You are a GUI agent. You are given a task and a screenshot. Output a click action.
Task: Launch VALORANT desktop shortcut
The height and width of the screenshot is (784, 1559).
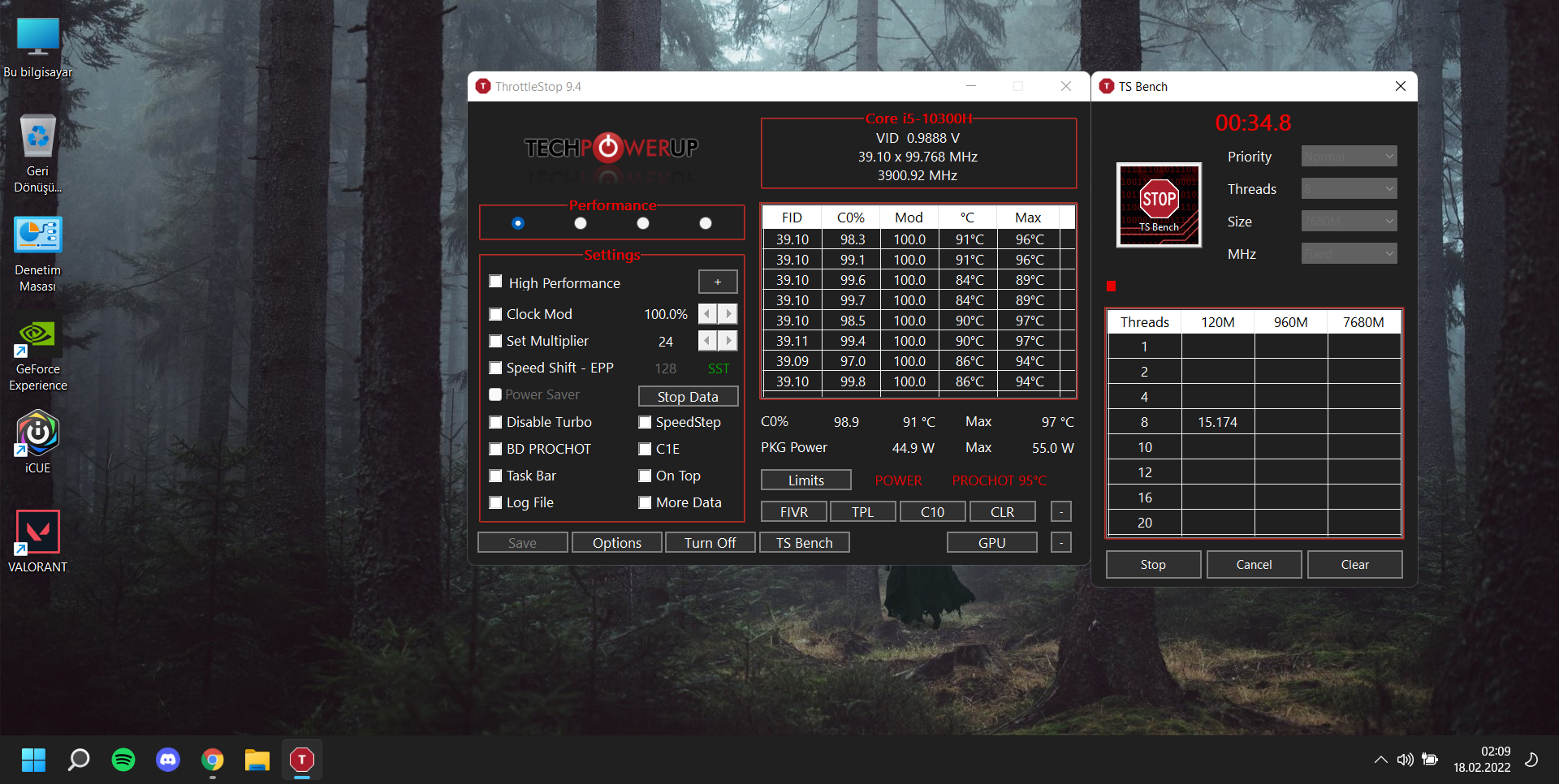(37, 541)
